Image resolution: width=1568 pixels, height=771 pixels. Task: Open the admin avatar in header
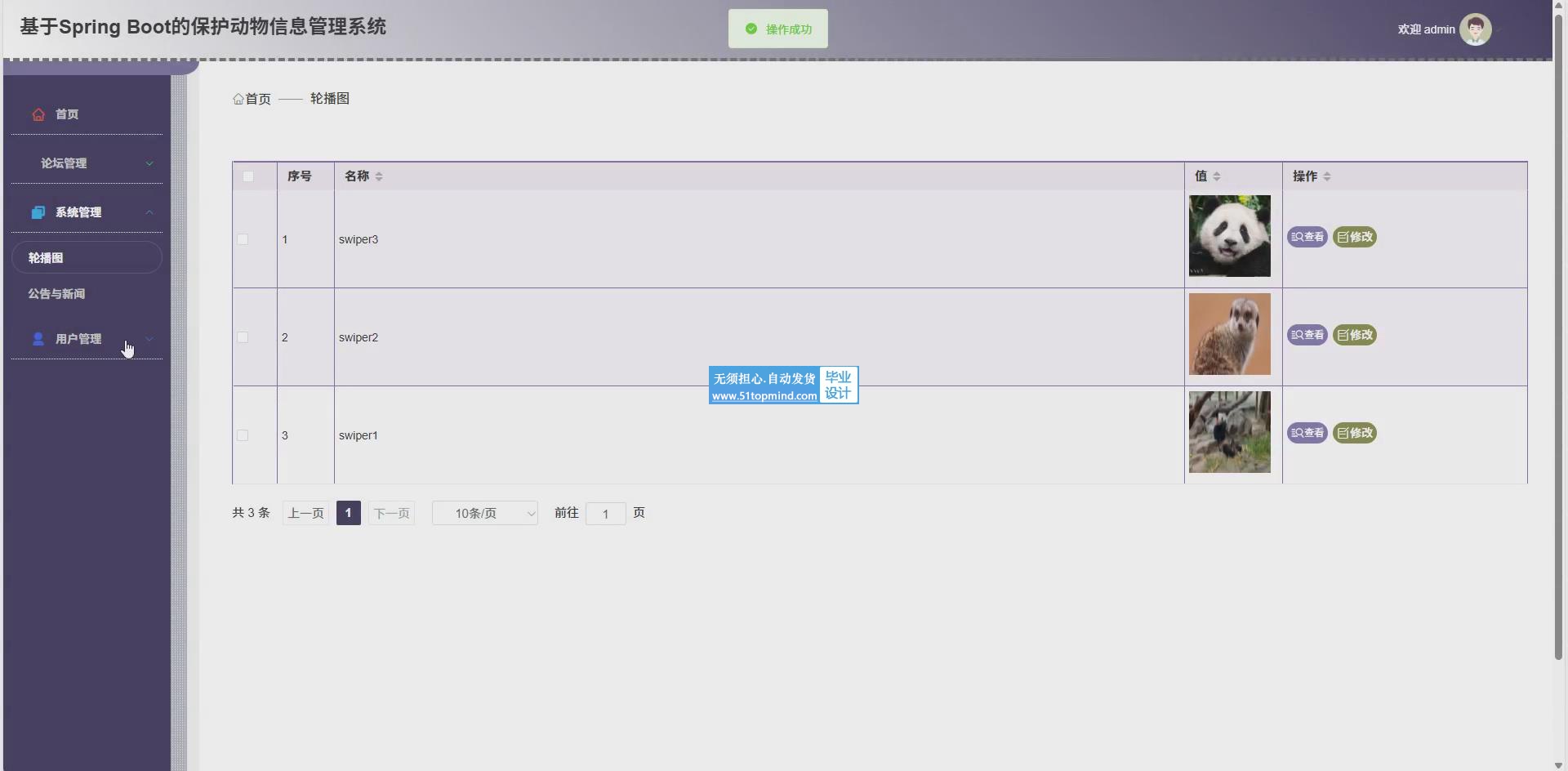tap(1475, 29)
